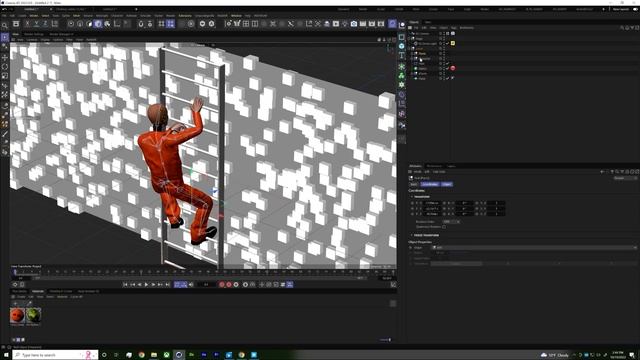Step to next frame
640x360 pixels.
[x=153, y=284]
